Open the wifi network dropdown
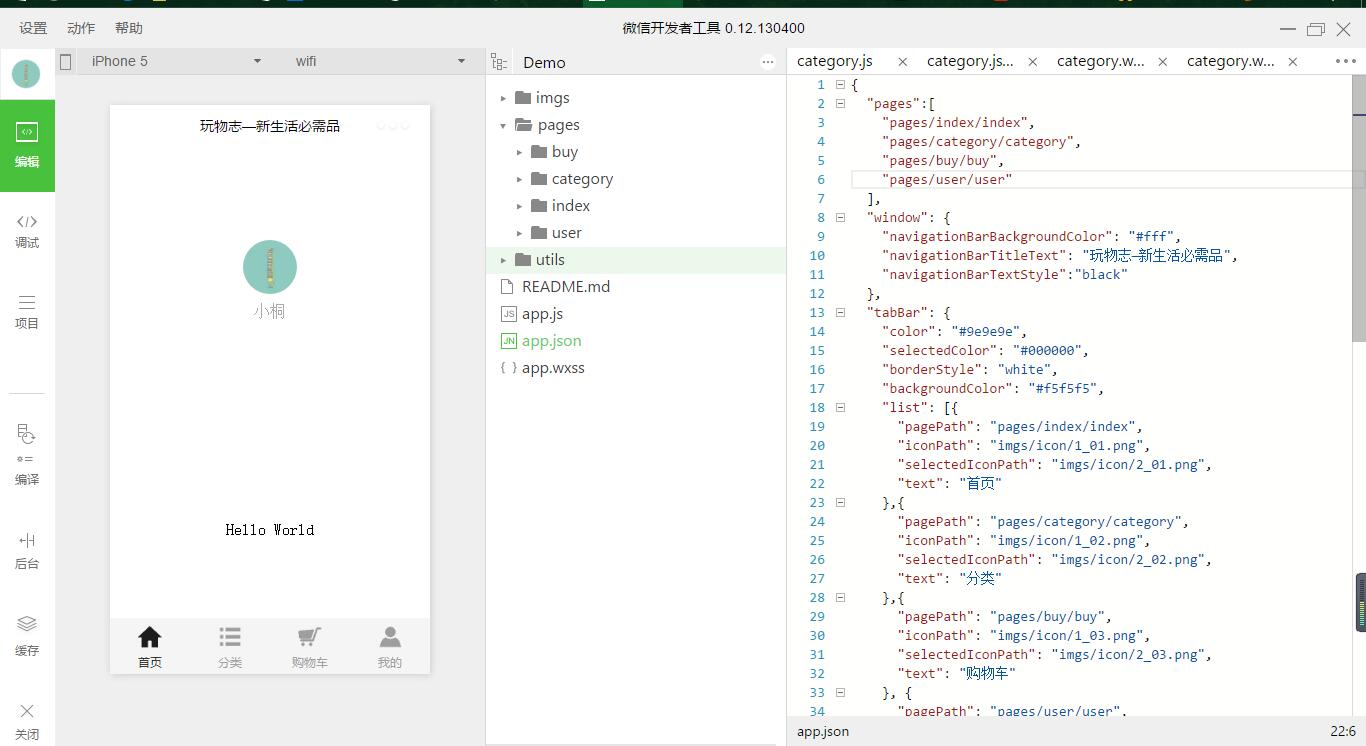The height and width of the screenshot is (746, 1366). point(380,61)
